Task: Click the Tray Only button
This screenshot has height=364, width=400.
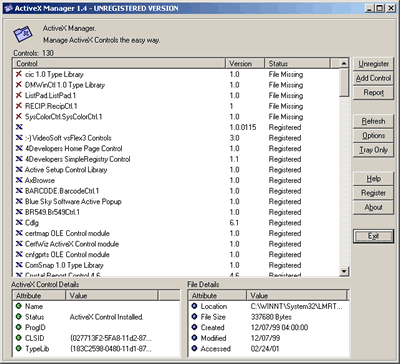Action: click(x=373, y=150)
